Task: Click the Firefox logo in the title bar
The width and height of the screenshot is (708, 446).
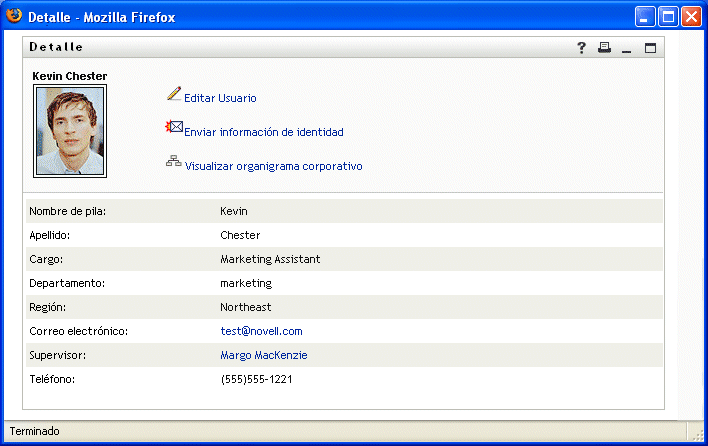Action: 14,15
